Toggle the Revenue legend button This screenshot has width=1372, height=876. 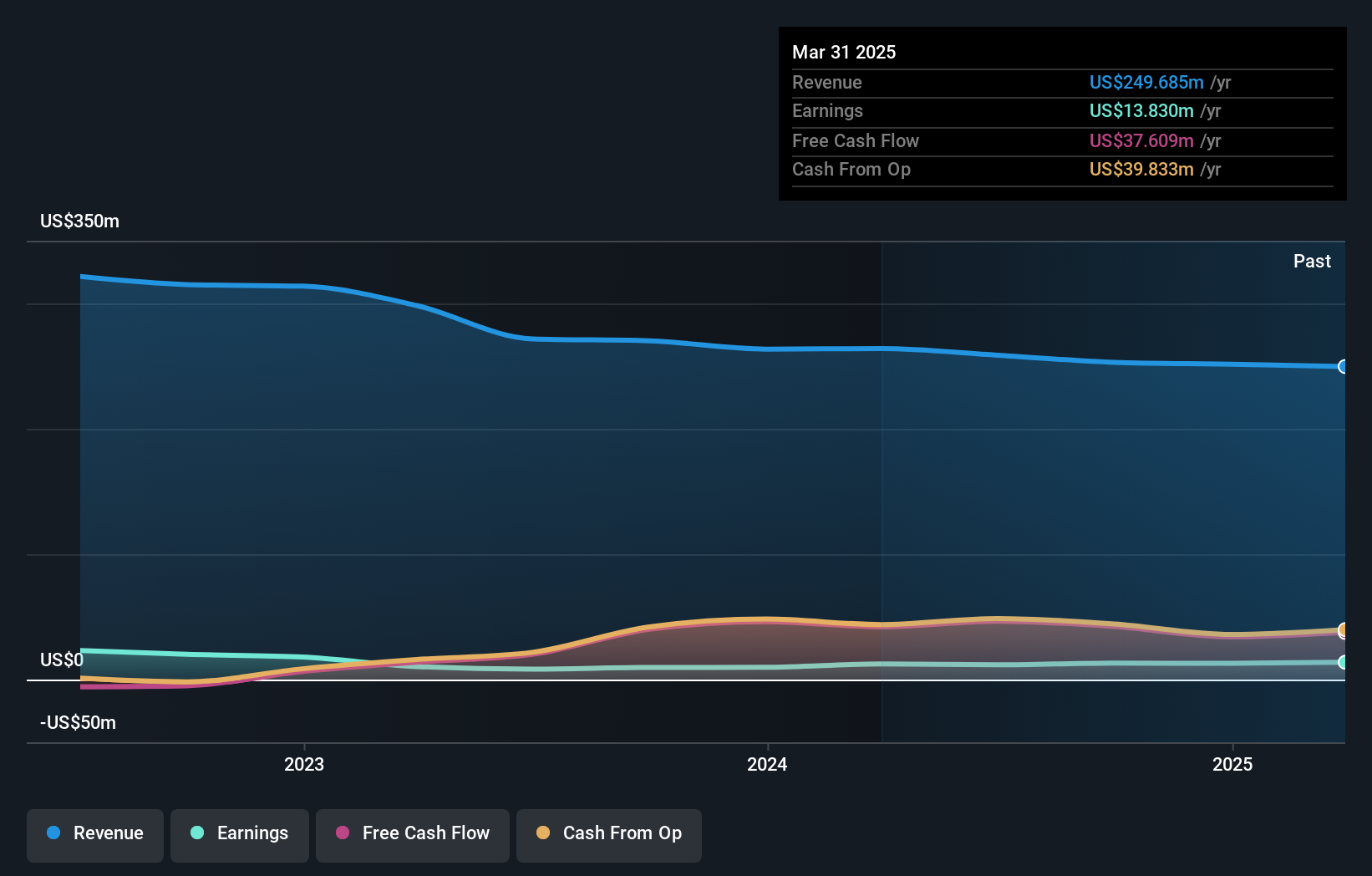pos(95,835)
